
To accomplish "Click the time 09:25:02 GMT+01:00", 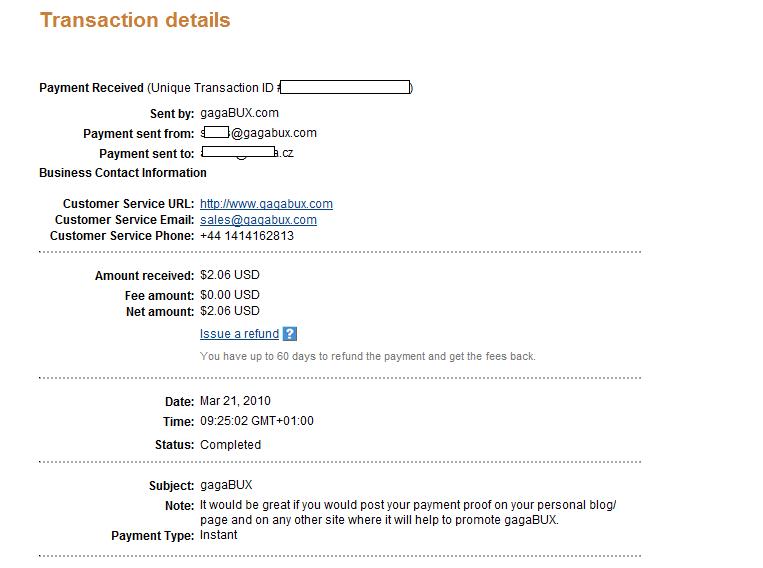I will point(256,421).
